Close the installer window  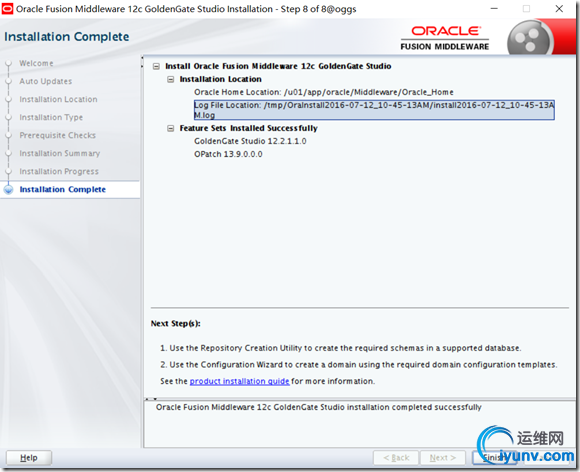tap(559, 9)
